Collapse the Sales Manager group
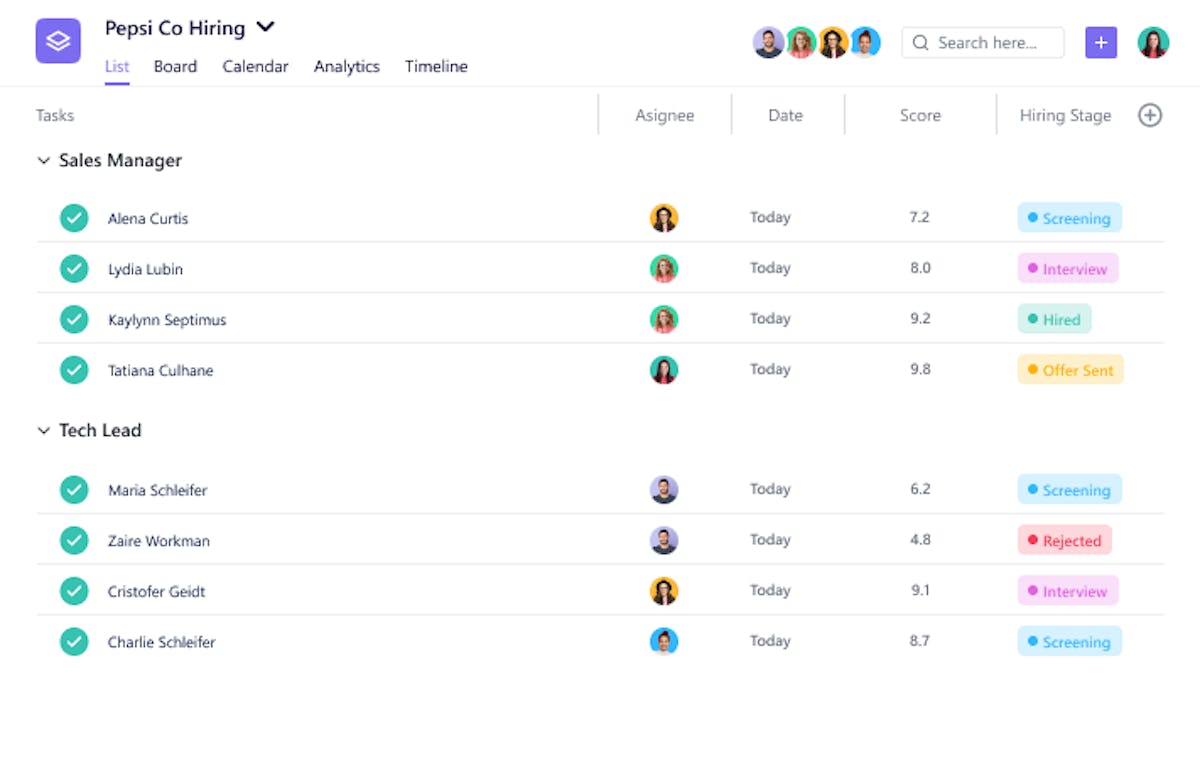Viewport: 1200px width, 759px height. (x=43, y=160)
